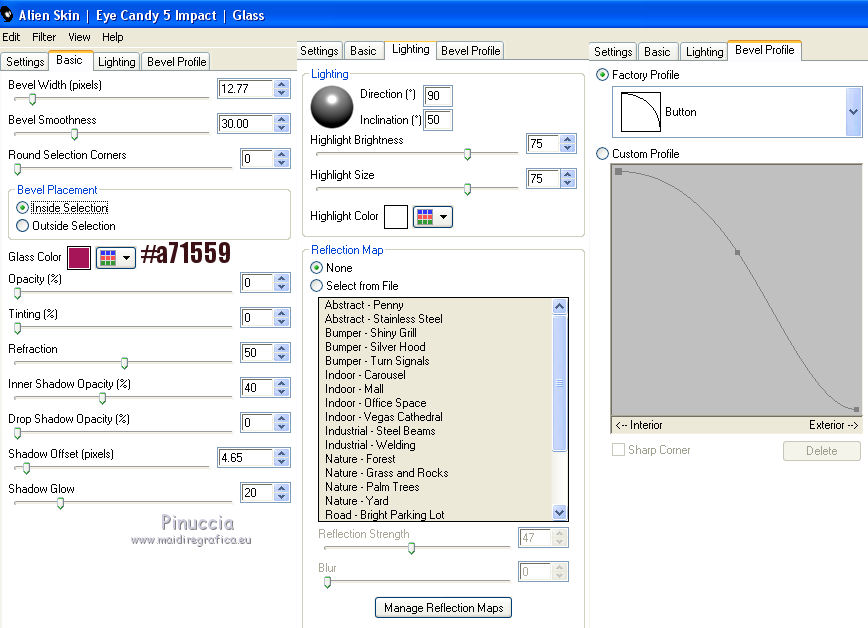Open the Filter menu

pos(44,37)
